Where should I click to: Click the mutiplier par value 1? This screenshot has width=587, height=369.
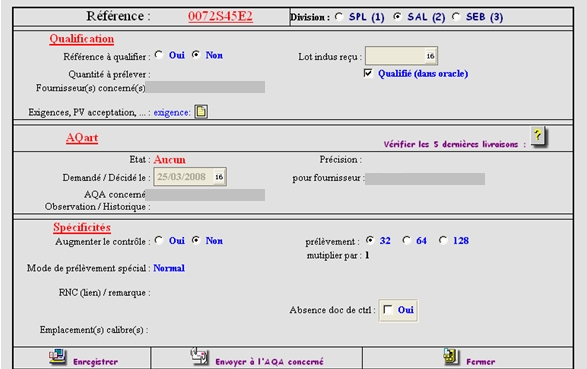[367, 256]
